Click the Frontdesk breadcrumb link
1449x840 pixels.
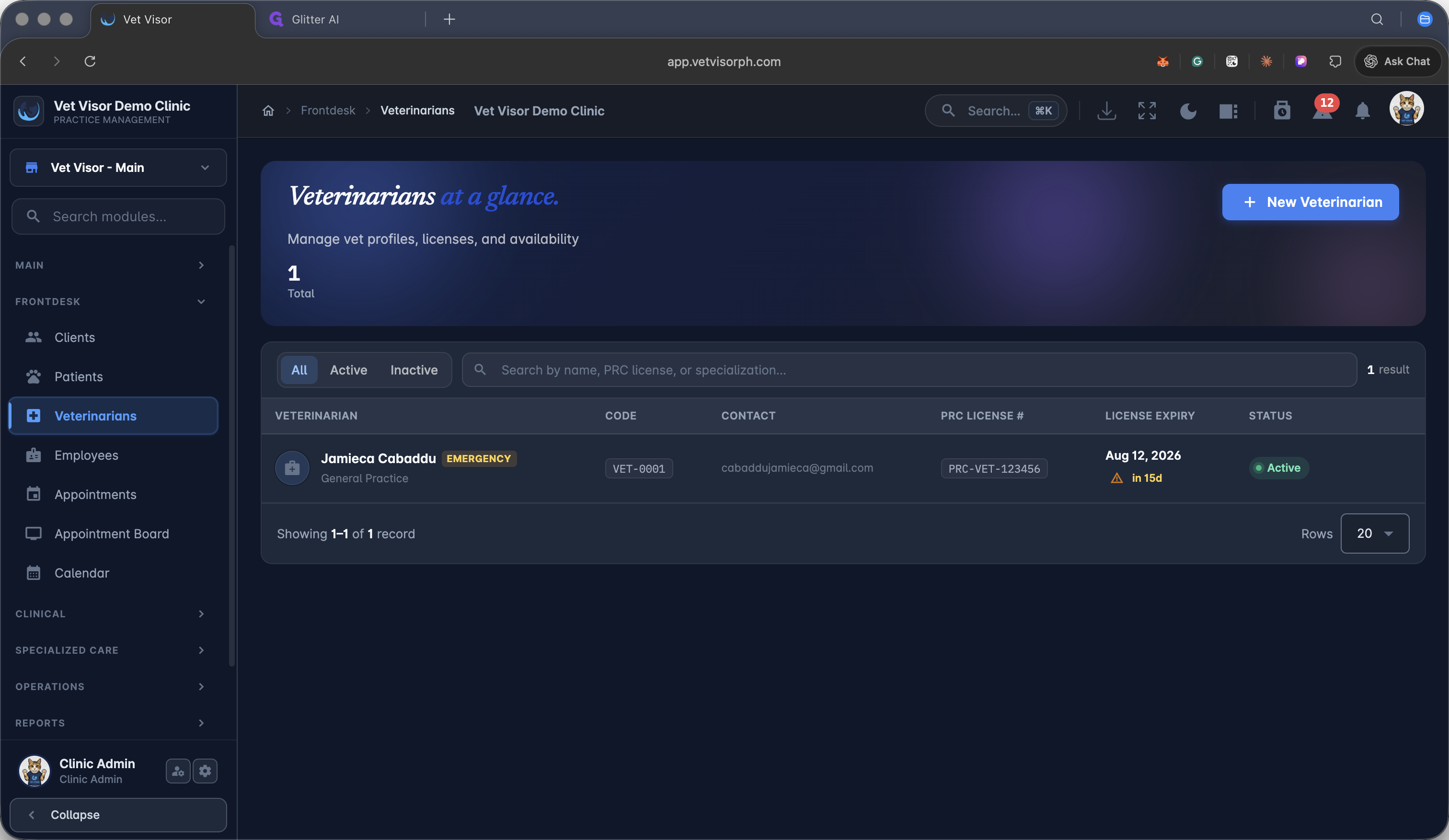328,110
